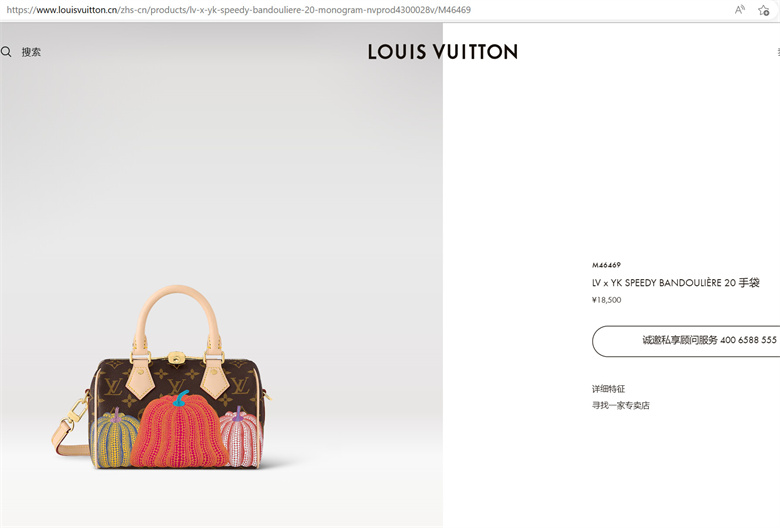Screen dimensions: 780x528
Task: Click the LV monogram on bag's left
Action: pyautogui.click(x=113, y=386)
